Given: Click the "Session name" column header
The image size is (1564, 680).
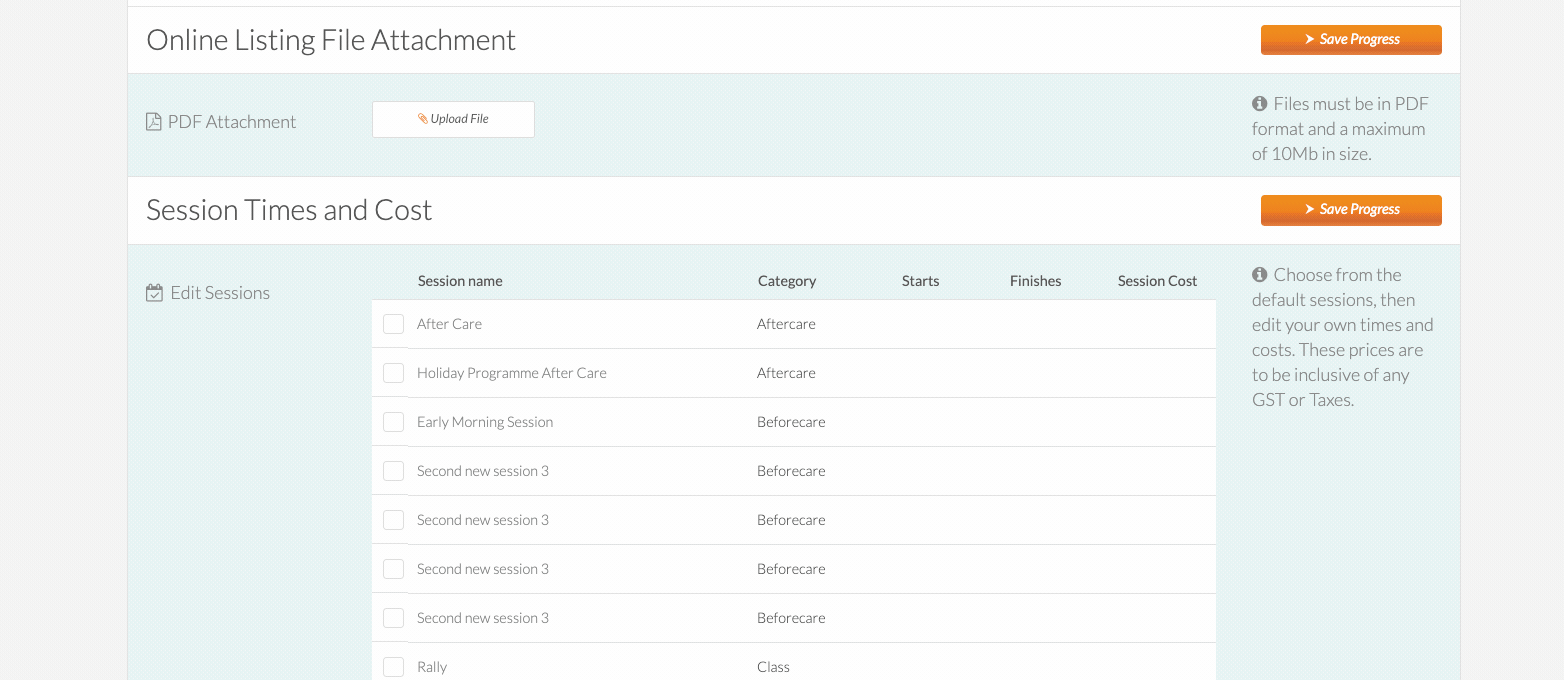Looking at the screenshot, I should 460,281.
